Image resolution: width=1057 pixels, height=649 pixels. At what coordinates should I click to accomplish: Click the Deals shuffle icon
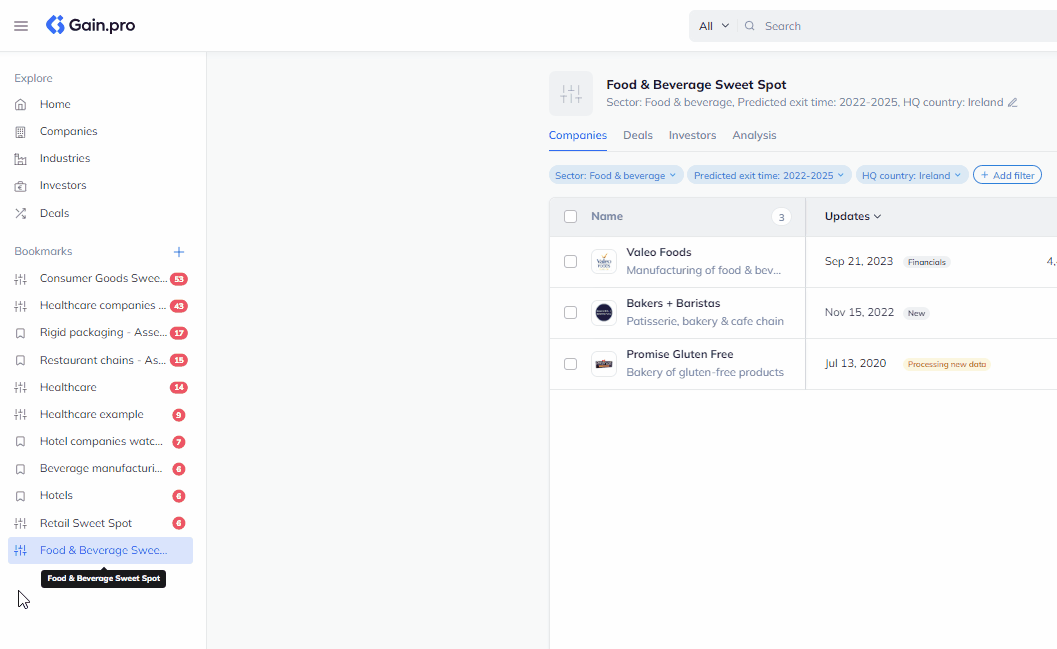coord(20,213)
